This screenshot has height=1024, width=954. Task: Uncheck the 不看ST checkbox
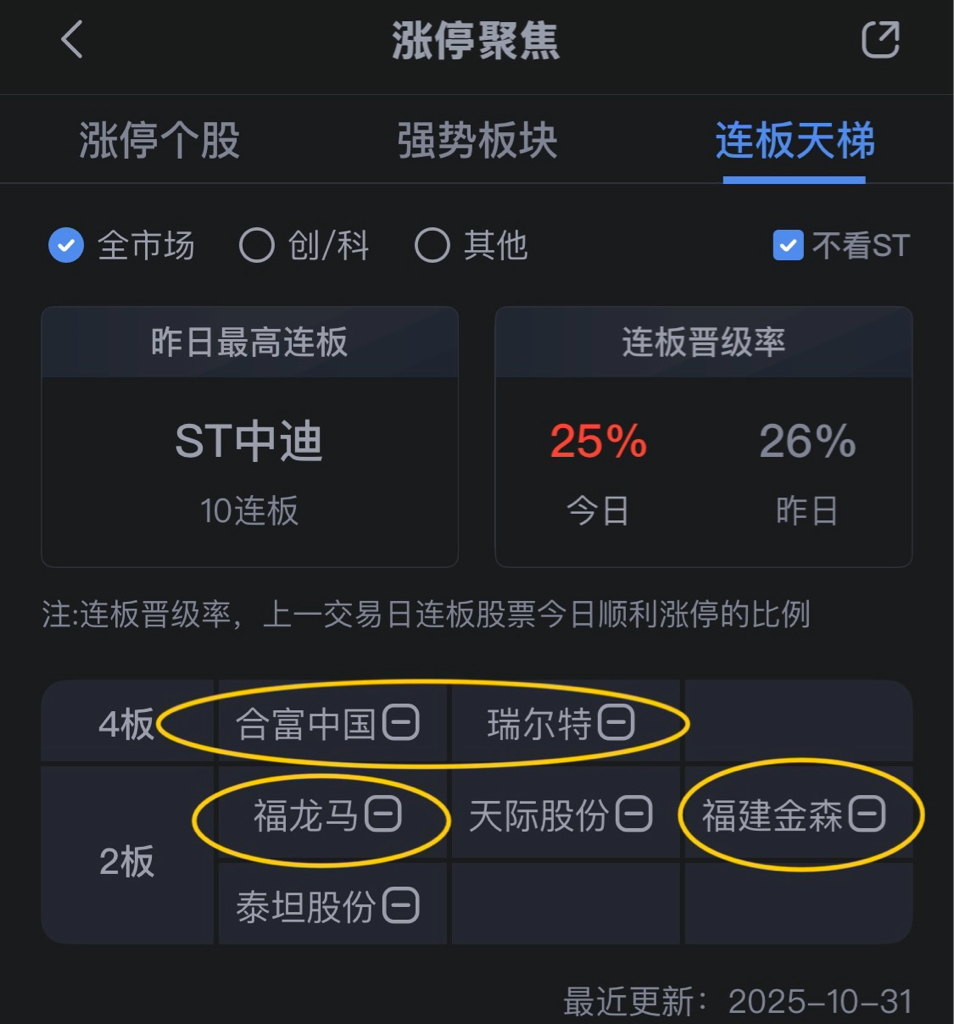click(788, 246)
